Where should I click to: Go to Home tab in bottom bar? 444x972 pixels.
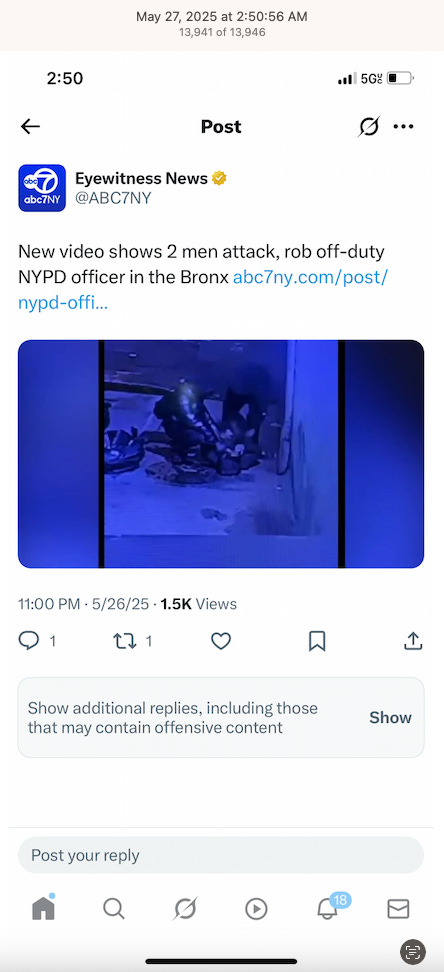tap(43, 909)
